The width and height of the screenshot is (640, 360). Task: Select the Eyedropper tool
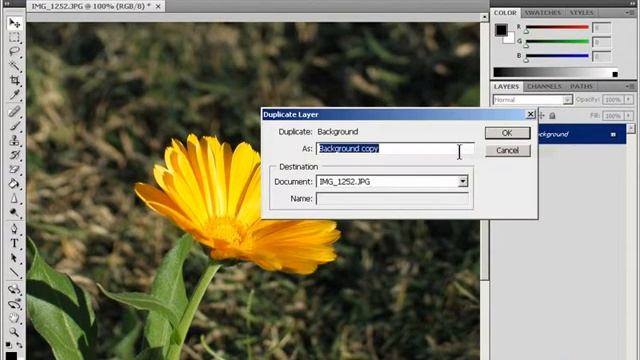click(x=14, y=95)
